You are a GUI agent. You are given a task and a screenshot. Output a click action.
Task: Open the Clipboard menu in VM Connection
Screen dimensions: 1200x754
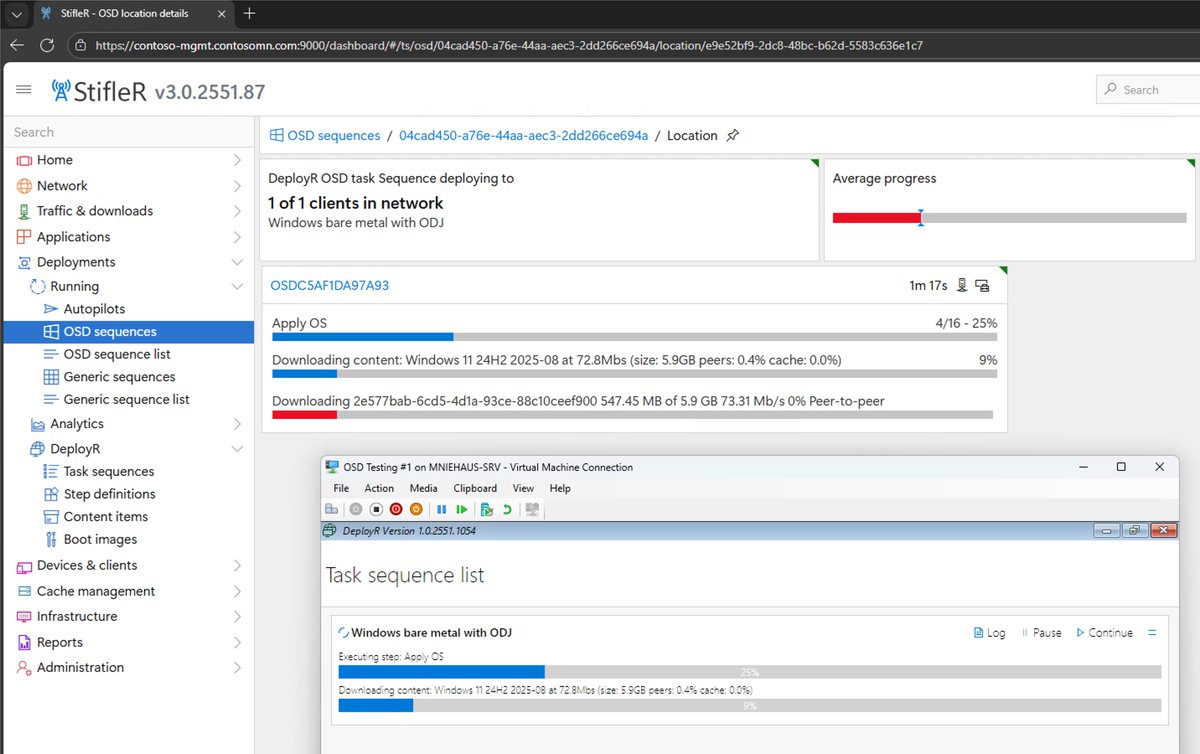click(x=475, y=488)
